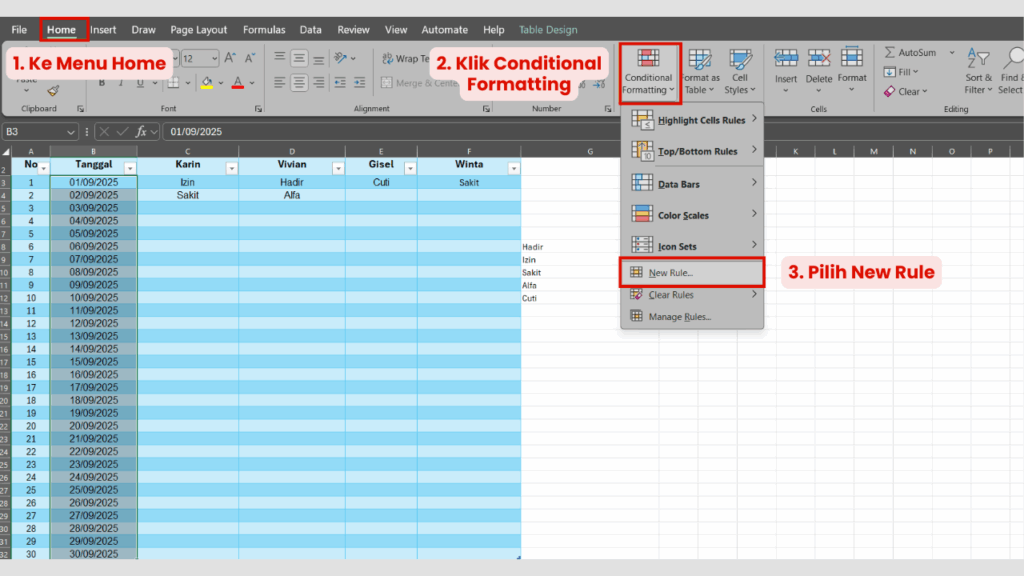
Task: Open the Formulas ribbon tab
Action: click(x=264, y=29)
